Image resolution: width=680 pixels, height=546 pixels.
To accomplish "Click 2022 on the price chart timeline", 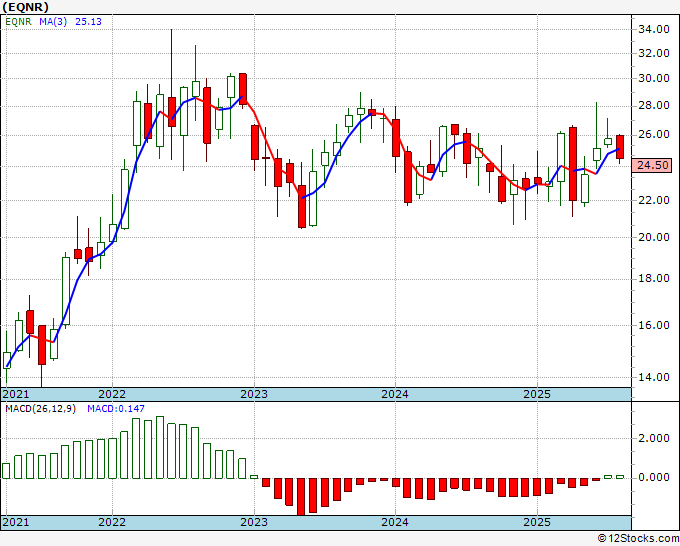I will (112, 394).
